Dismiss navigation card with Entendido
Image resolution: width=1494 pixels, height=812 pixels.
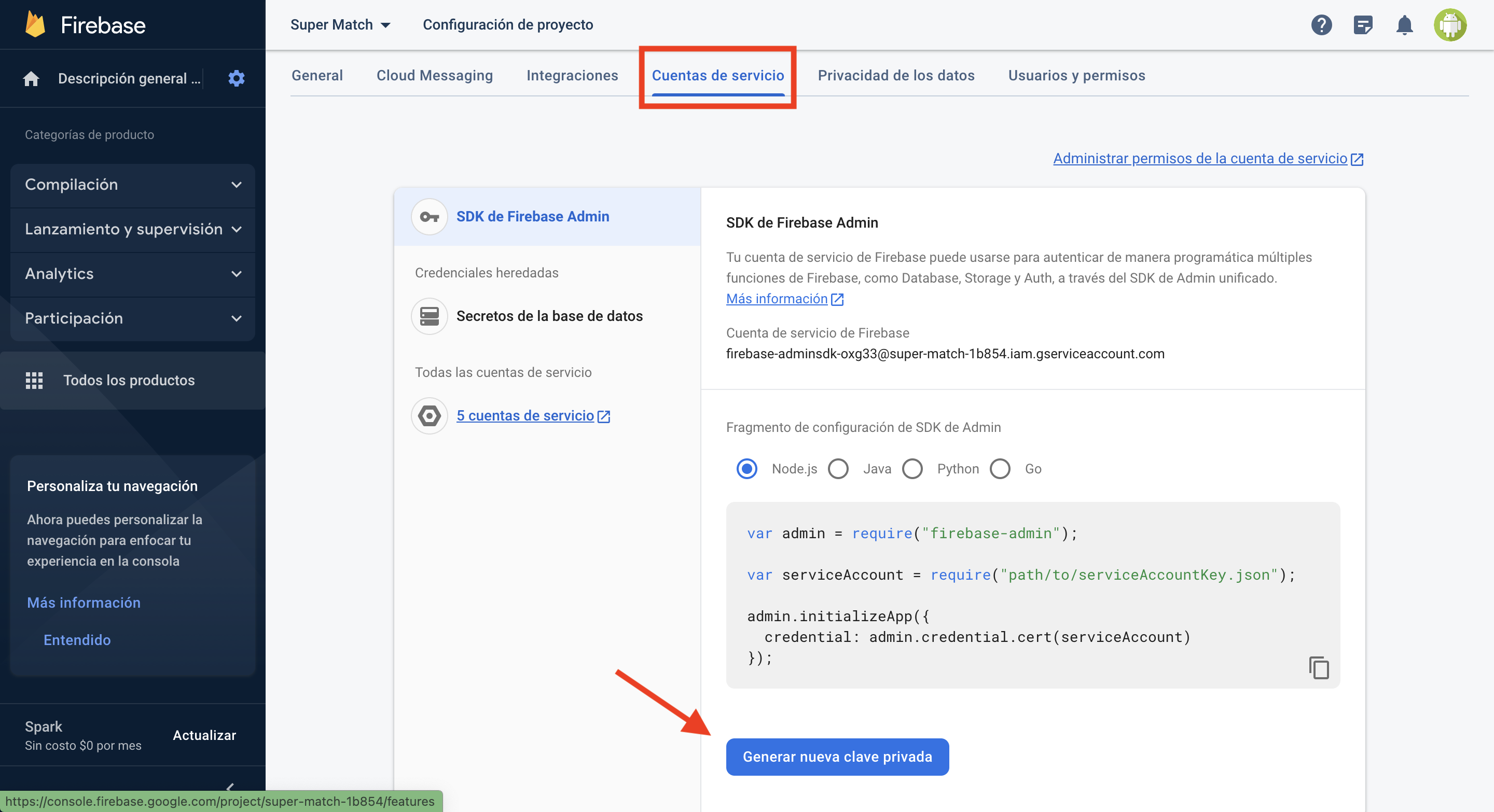77,640
